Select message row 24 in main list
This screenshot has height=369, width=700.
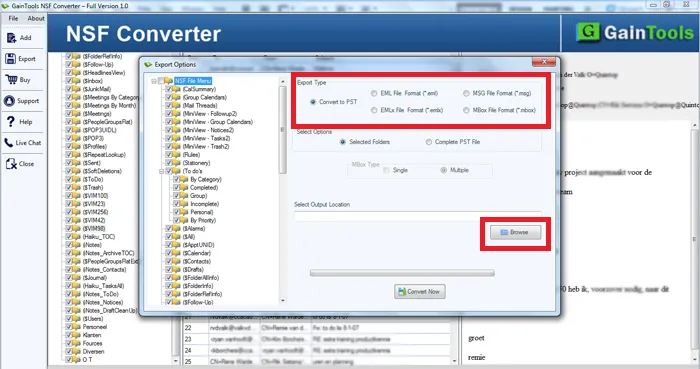316,351
